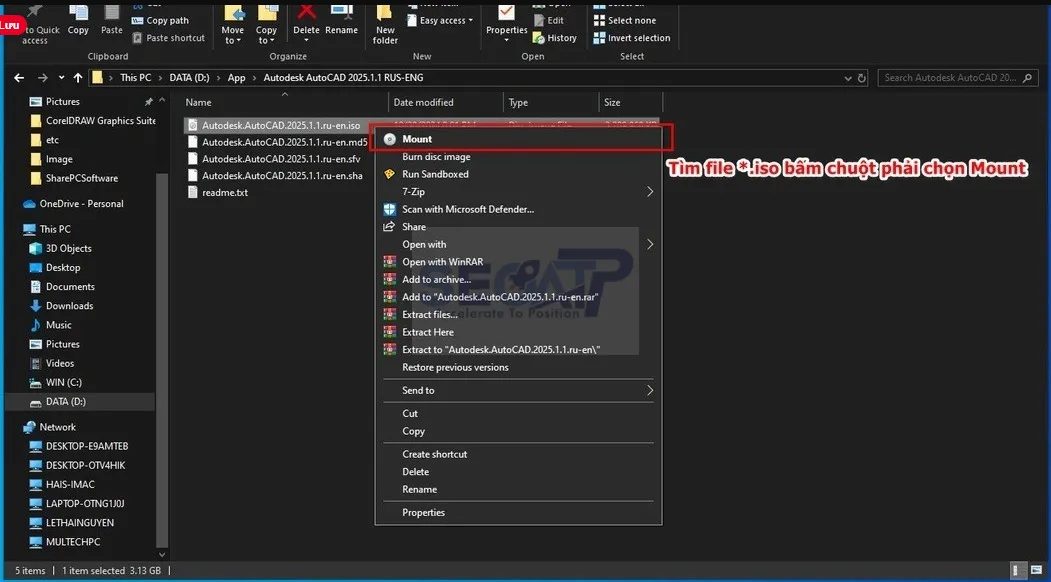Click the red Delete icon in Organize group
The height and width of the screenshot is (582, 1051).
point(305,11)
